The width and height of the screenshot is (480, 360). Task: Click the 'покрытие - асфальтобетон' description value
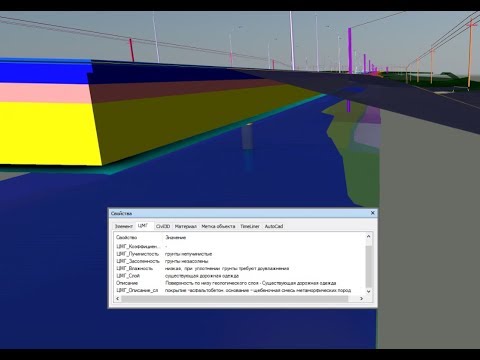tap(258, 290)
